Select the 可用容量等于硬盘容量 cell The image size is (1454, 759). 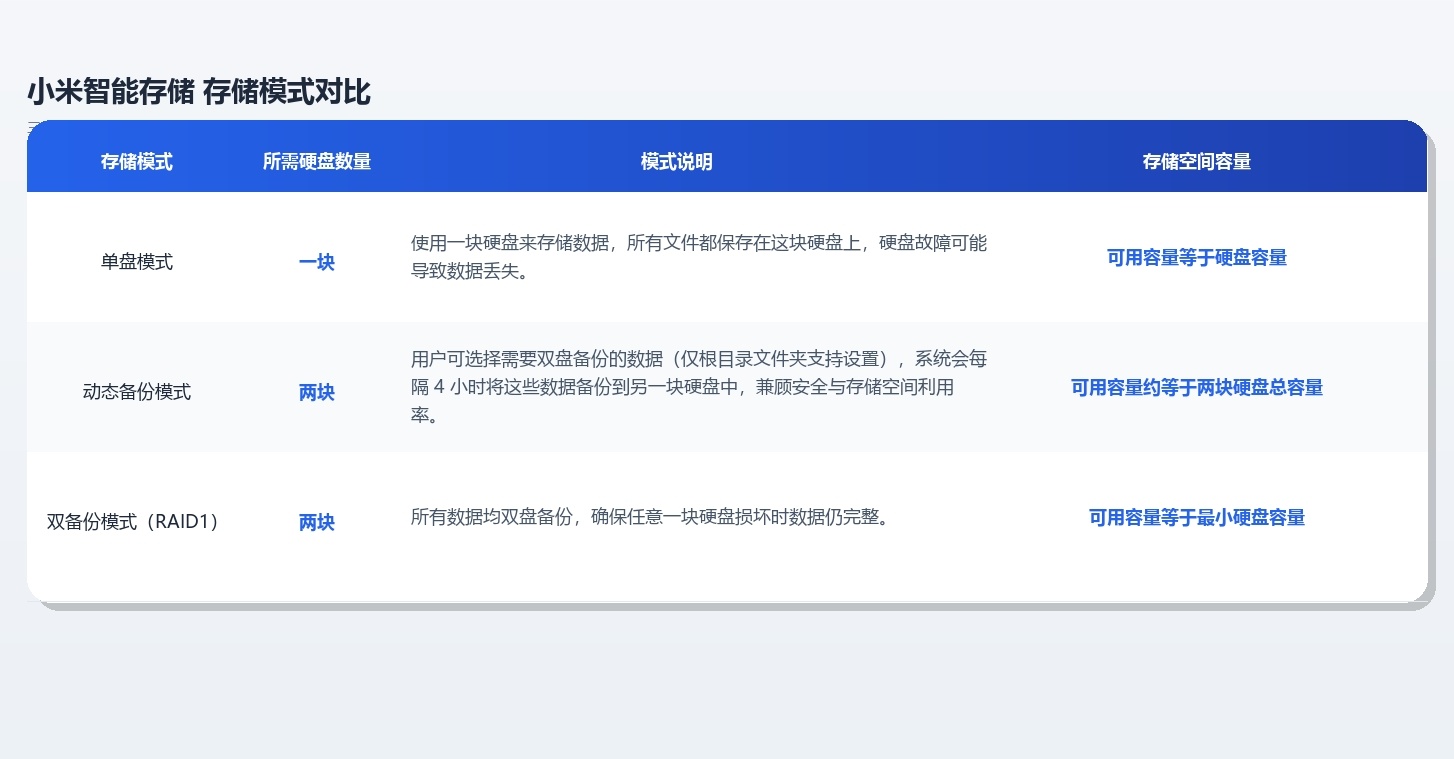(x=1197, y=257)
